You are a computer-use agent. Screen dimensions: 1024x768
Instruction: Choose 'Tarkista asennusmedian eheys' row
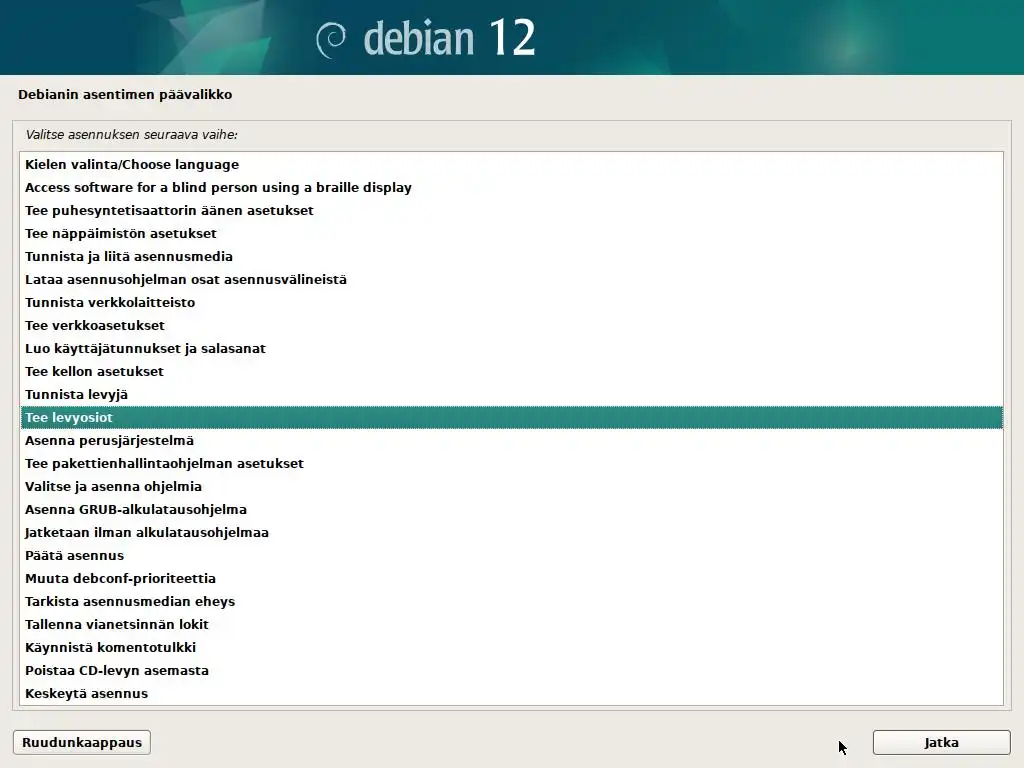coord(512,601)
